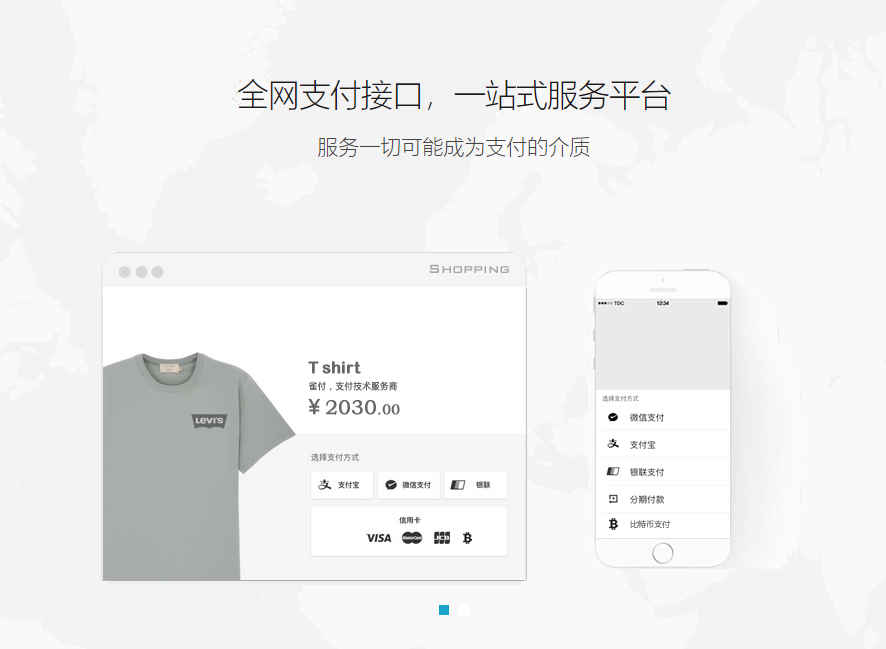Click the 选择支付方式 label on the phone

[620, 398]
